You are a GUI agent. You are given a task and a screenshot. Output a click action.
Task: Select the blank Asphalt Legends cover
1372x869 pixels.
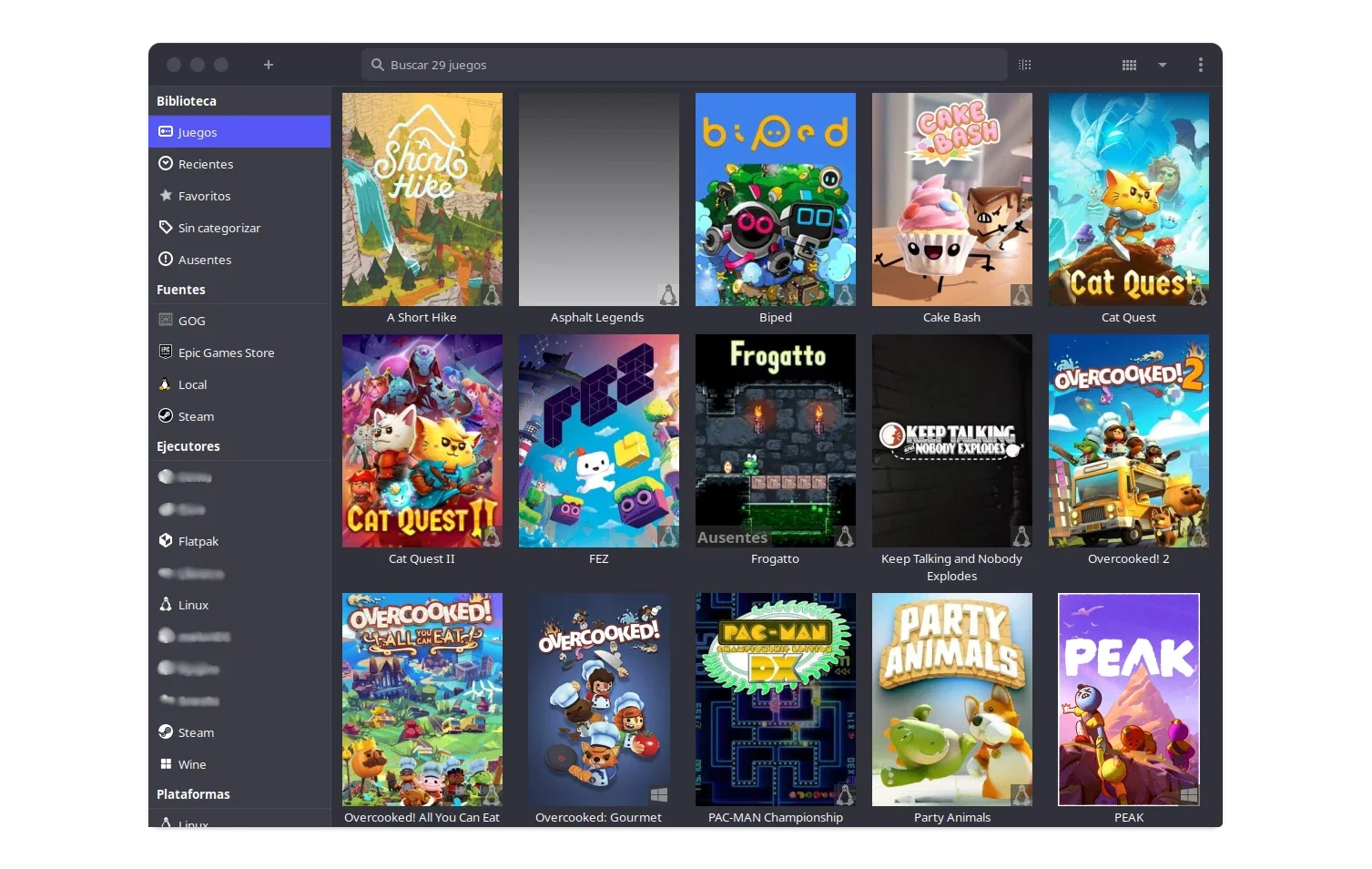point(599,199)
